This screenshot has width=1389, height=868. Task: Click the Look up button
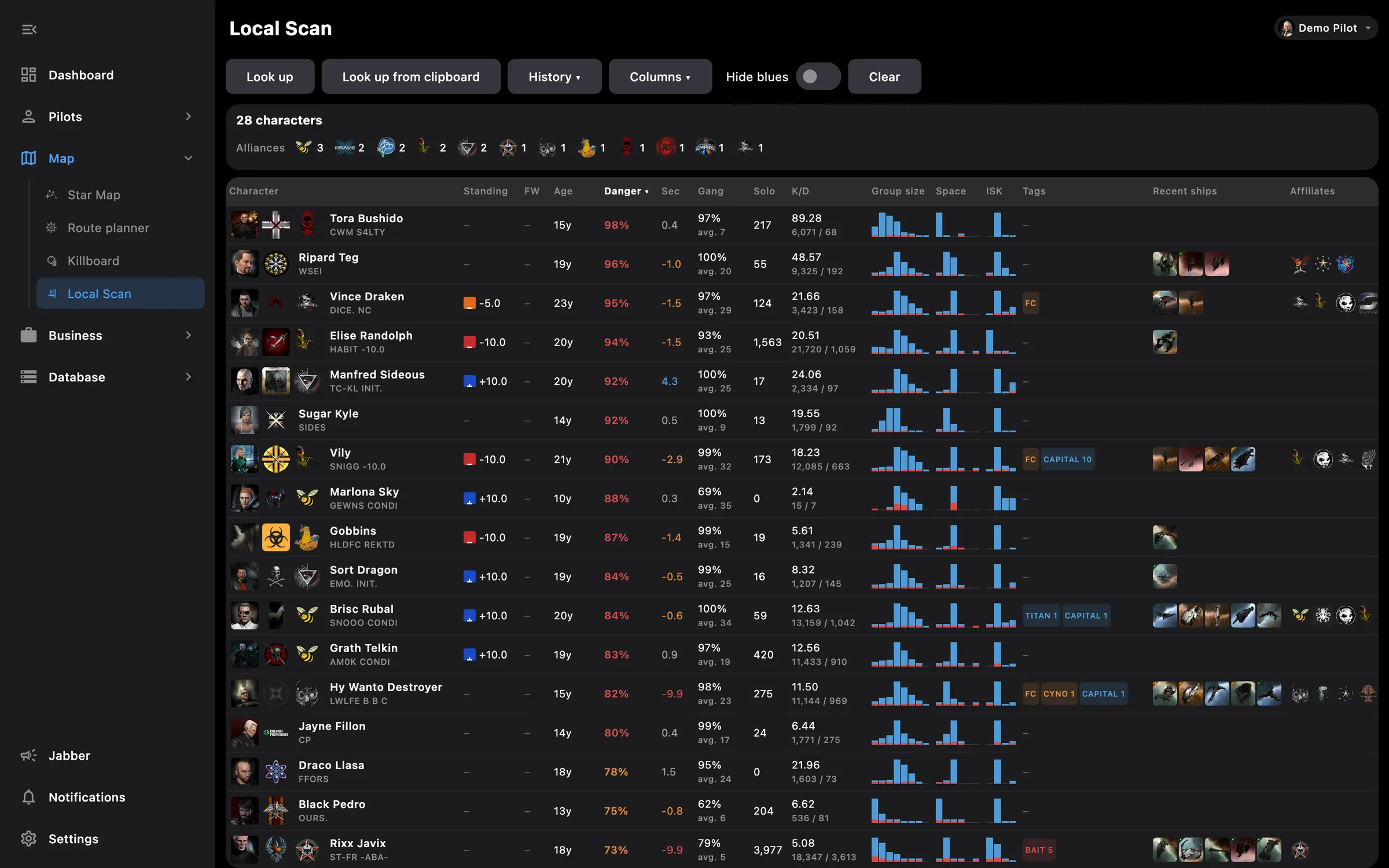click(270, 76)
